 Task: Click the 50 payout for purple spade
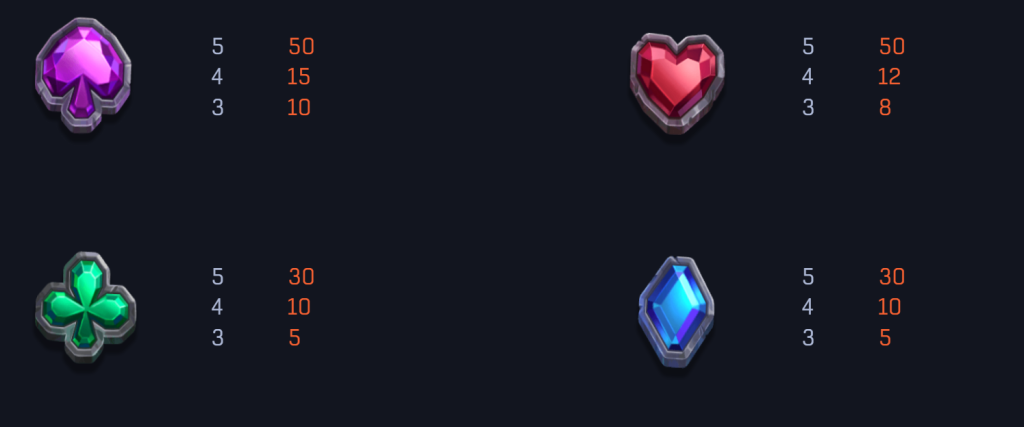[x=301, y=46]
